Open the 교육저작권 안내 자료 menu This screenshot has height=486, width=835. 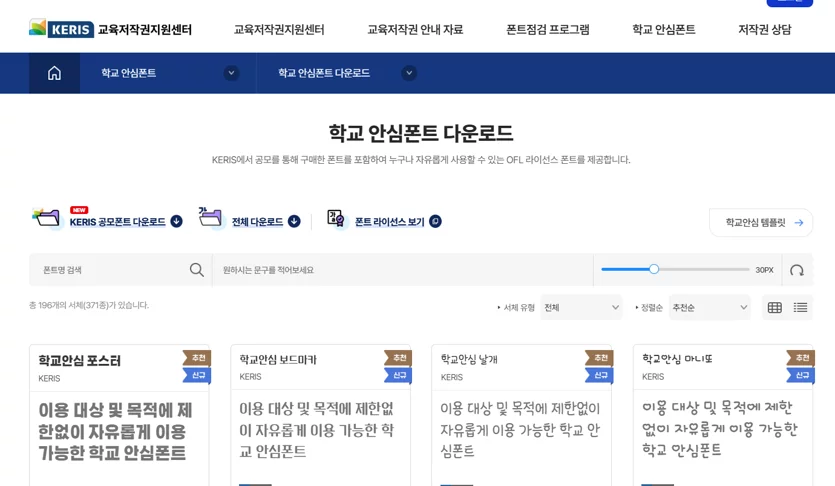click(415, 29)
